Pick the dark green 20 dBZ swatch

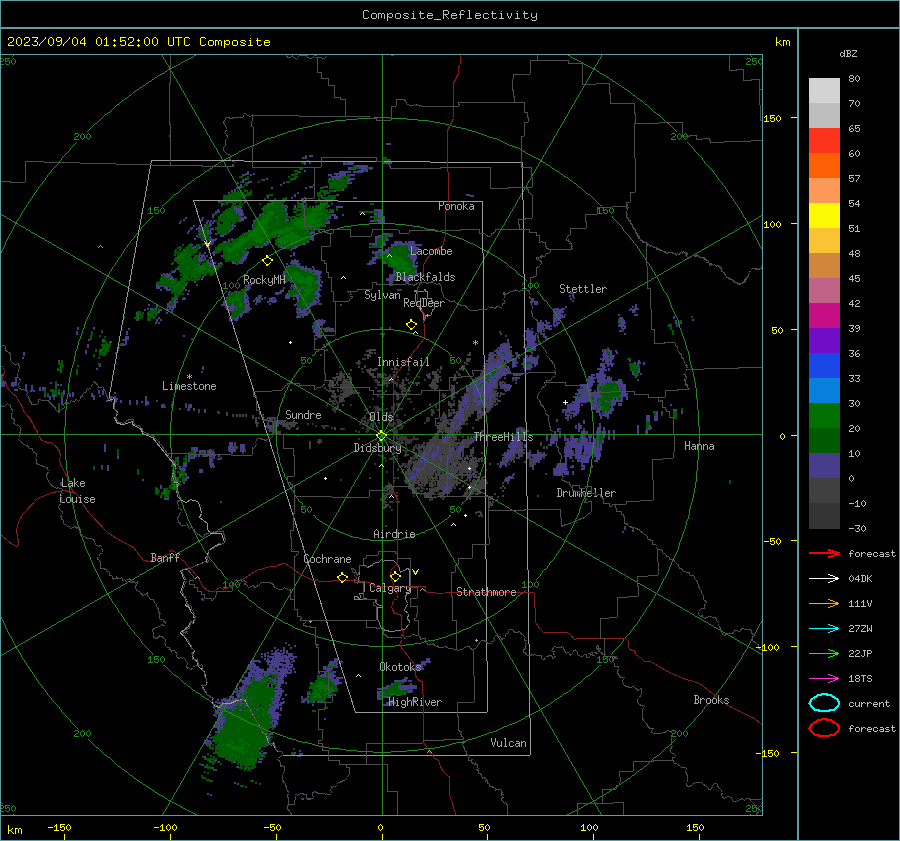pos(824,440)
